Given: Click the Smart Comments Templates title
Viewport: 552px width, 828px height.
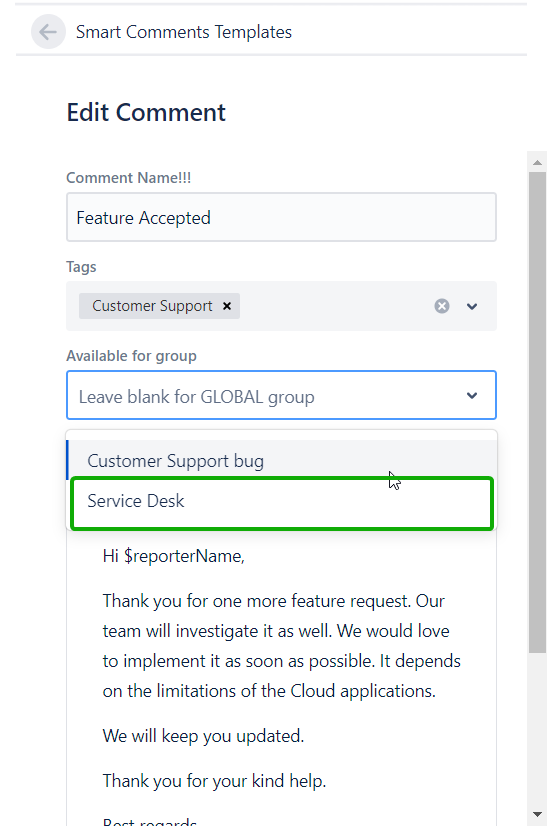Looking at the screenshot, I should (x=184, y=32).
